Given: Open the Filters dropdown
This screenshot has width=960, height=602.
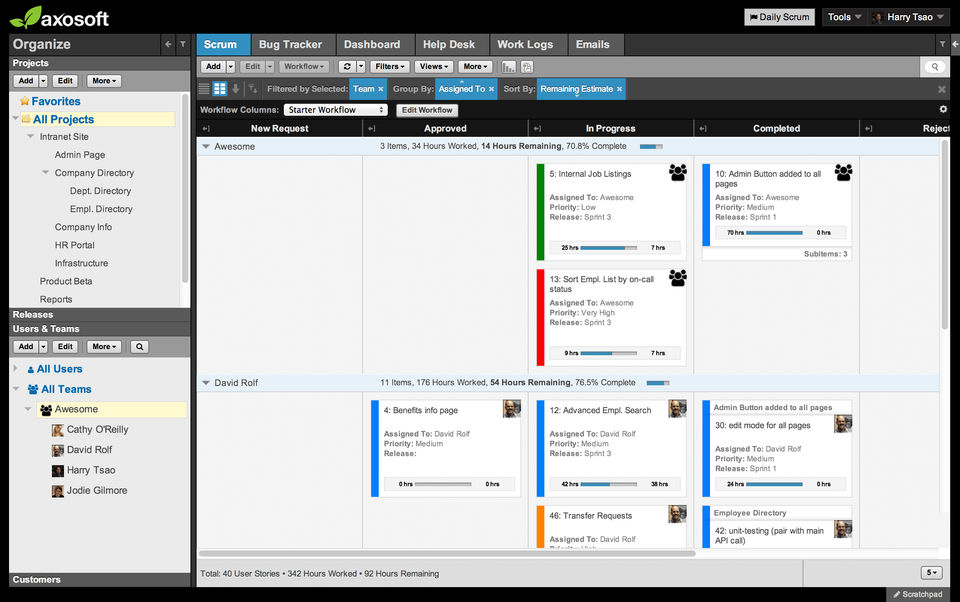Looking at the screenshot, I should pyautogui.click(x=389, y=67).
